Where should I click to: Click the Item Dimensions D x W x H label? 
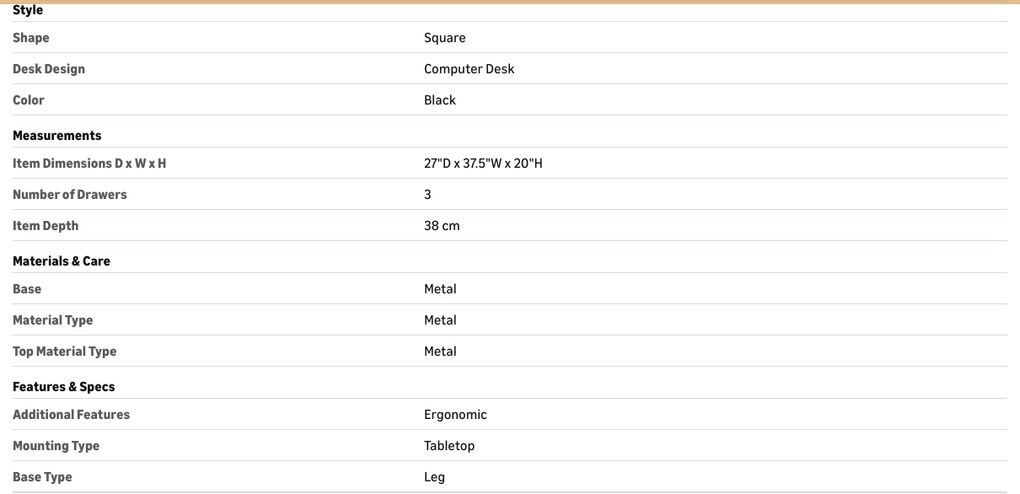(x=89, y=163)
